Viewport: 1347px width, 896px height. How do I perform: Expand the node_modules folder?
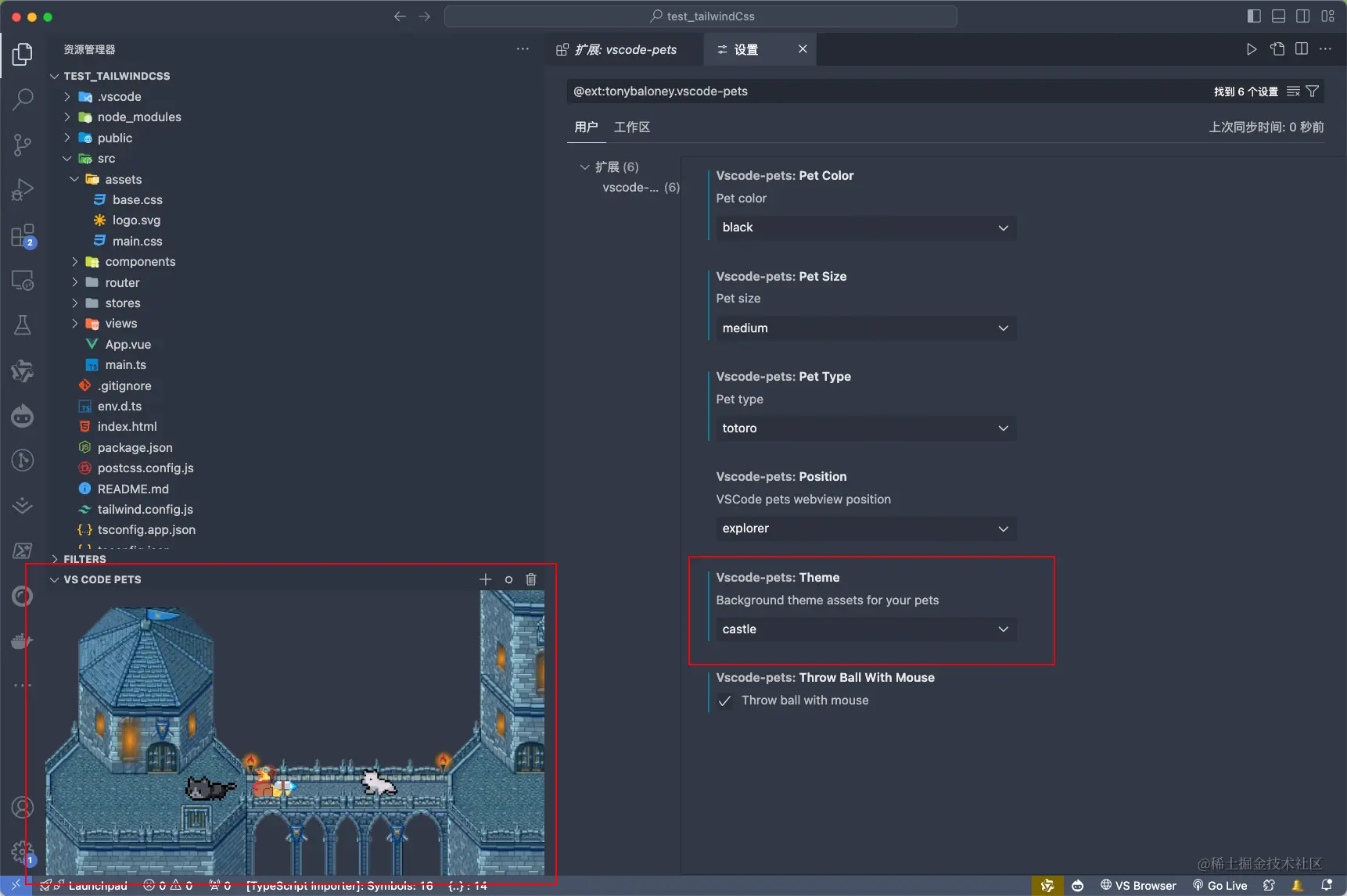(67, 117)
